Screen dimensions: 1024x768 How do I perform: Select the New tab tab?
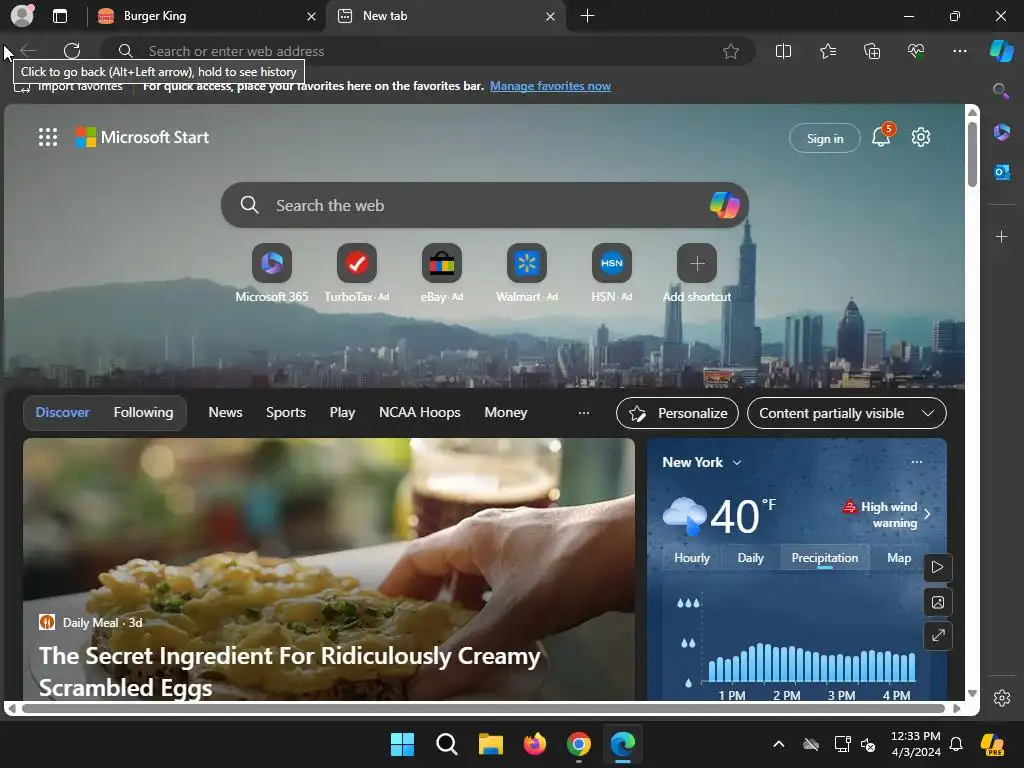click(x=445, y=16)
